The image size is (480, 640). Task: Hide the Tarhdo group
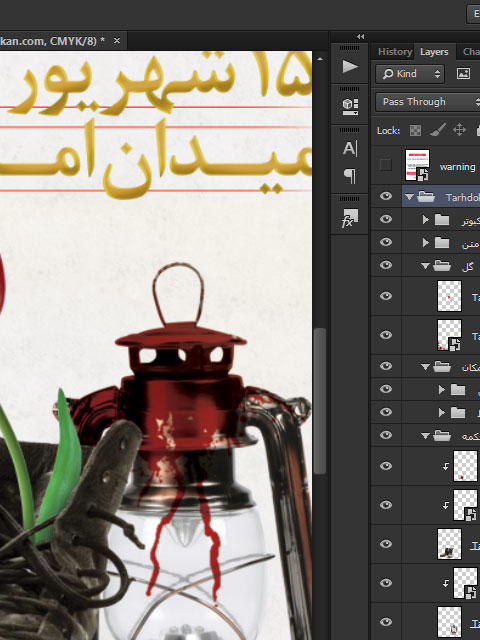386,196
